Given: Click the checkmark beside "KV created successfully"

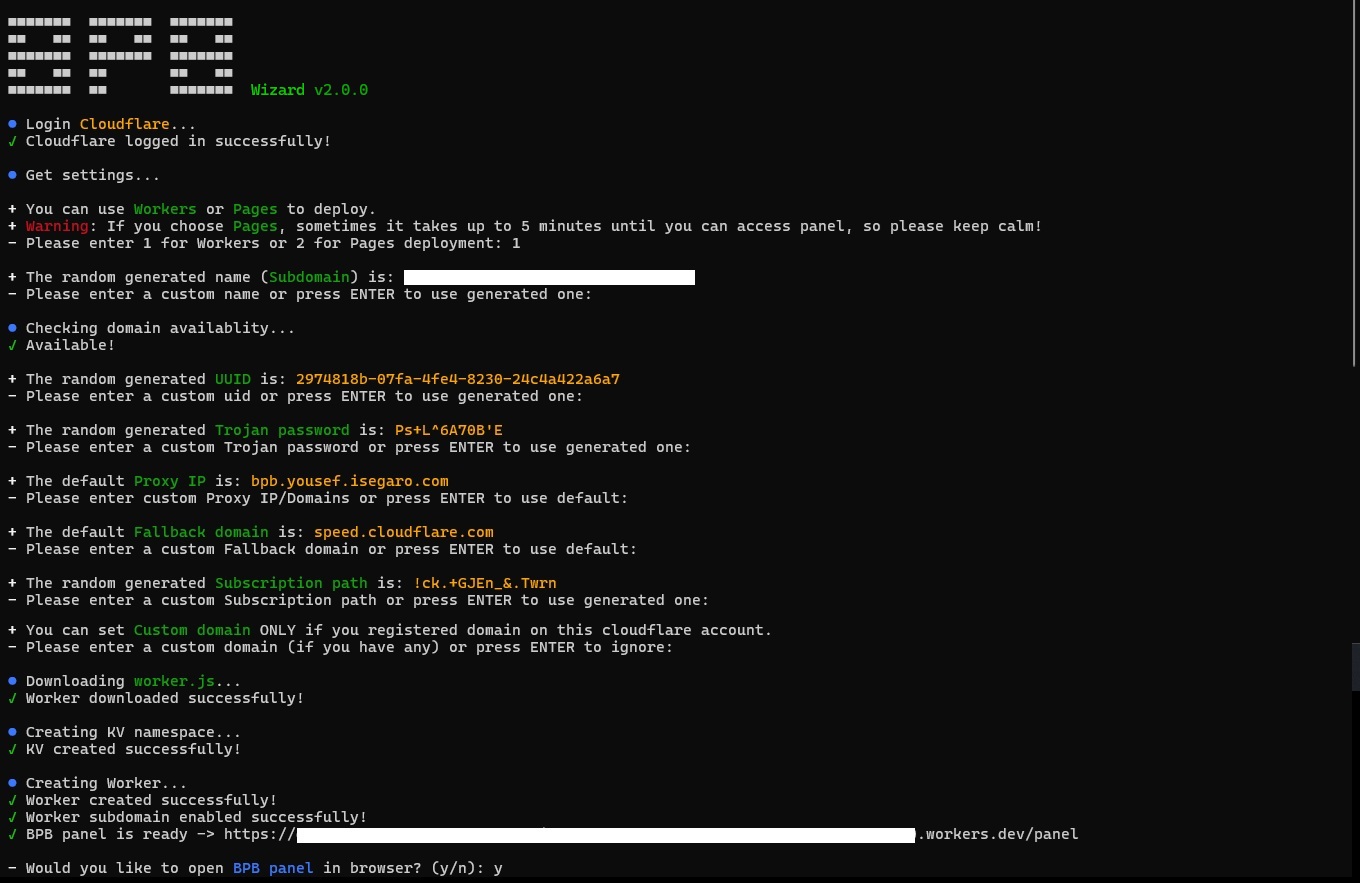Looking at the screenshot, I should pos(12,748).
